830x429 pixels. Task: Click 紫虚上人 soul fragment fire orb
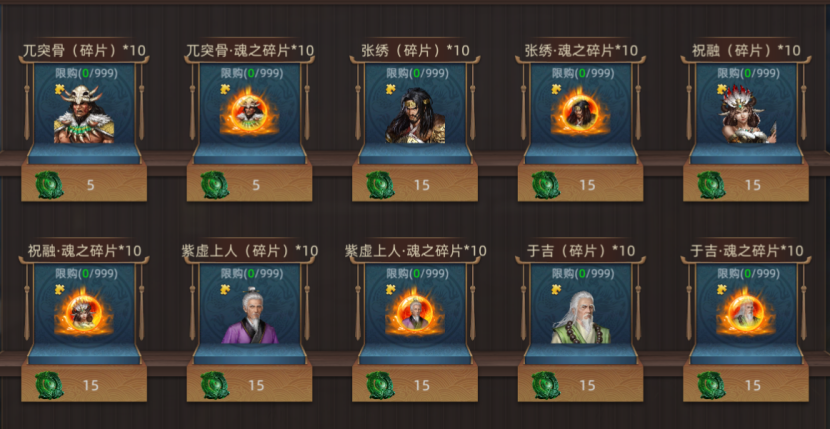click(x=415, y=314)
